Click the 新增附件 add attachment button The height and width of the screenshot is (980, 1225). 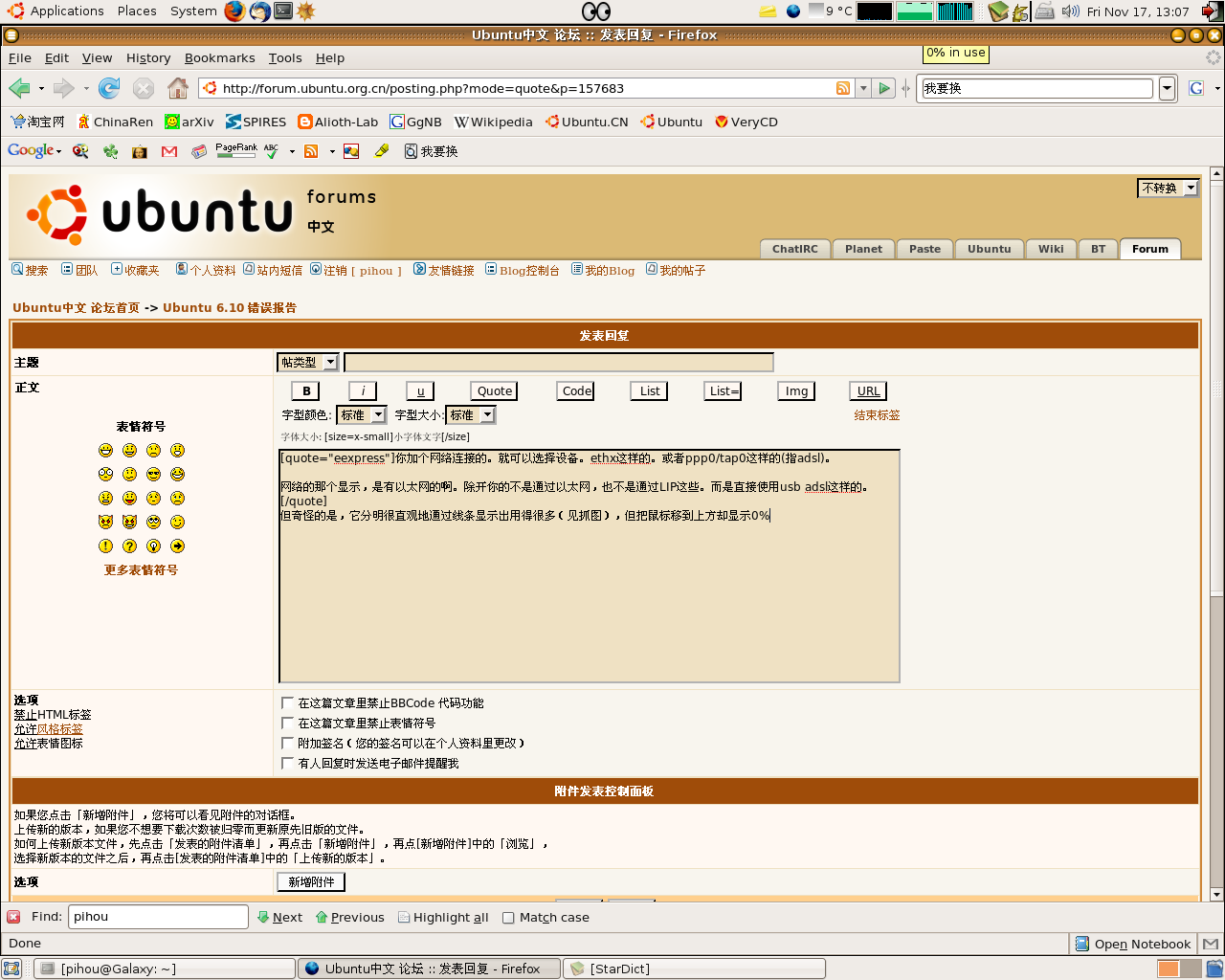311,881
